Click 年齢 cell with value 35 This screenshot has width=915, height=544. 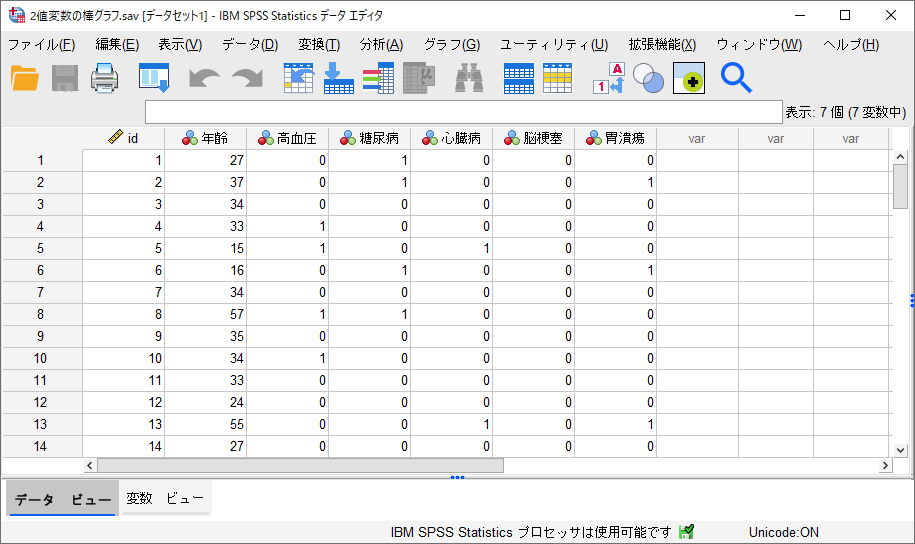205,336
